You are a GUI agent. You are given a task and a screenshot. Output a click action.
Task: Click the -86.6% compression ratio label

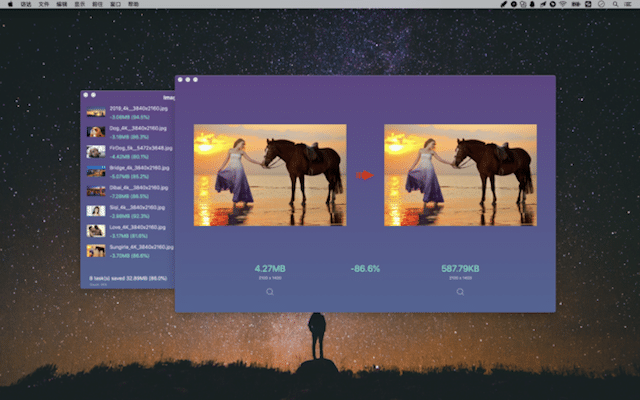point(365,268)
